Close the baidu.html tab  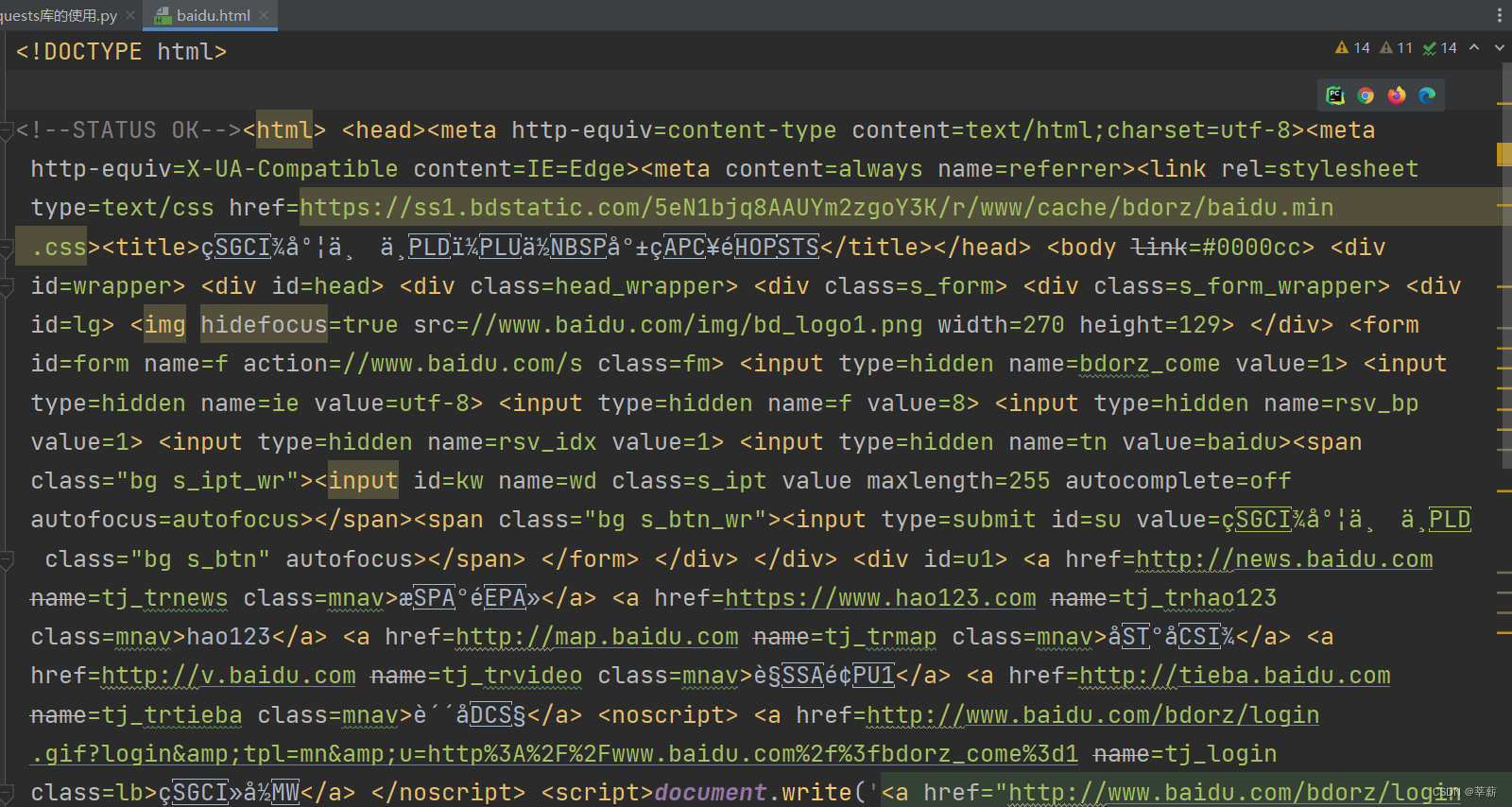(x=264, y=15)
